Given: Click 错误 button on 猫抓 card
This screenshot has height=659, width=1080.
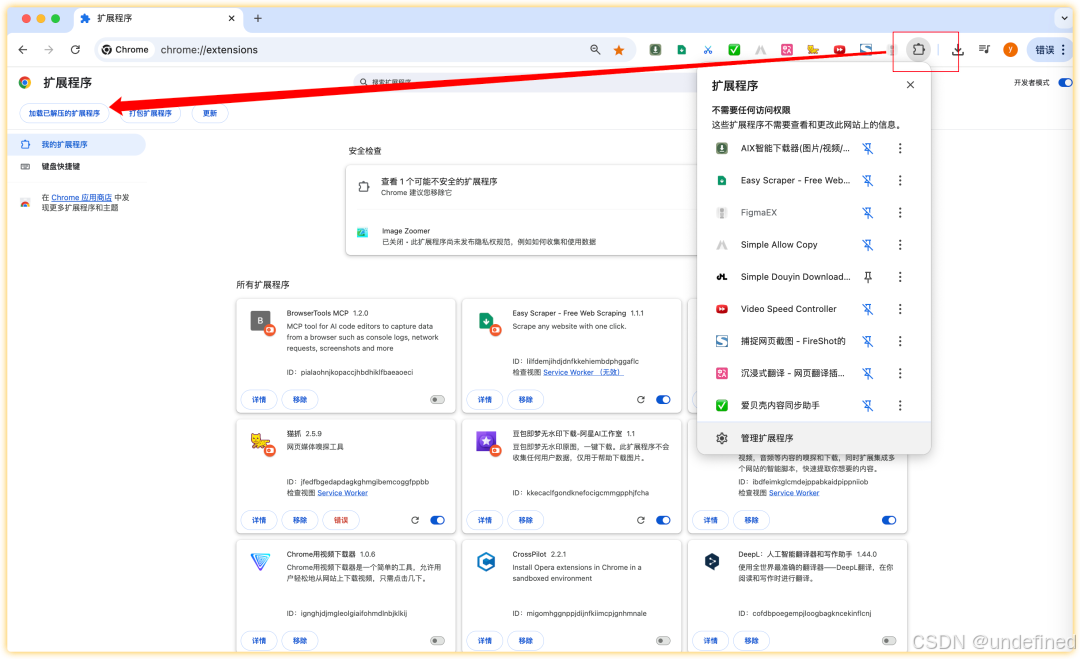Looking at the screenshot, I should coord(341,520).
